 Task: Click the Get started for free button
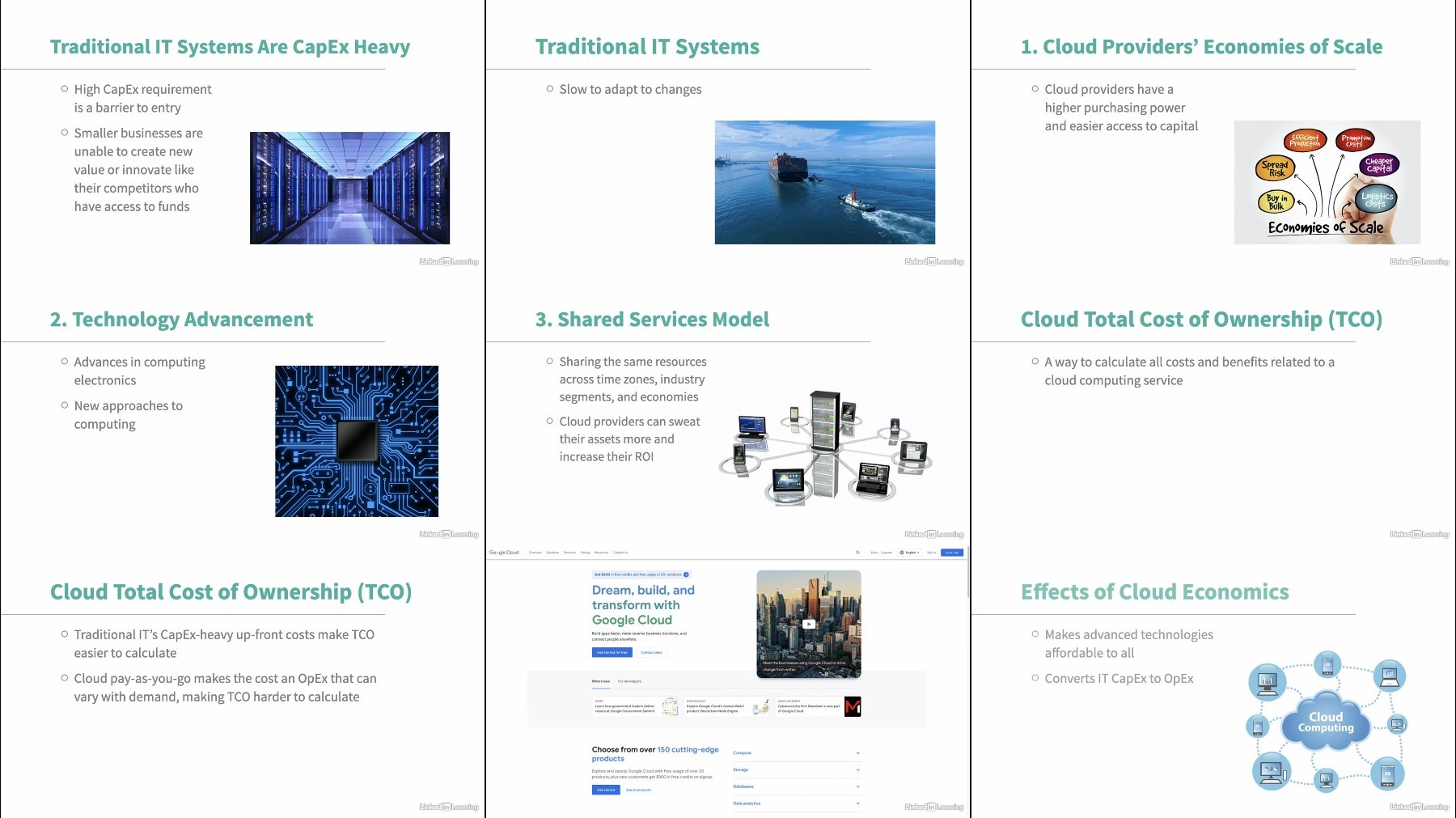612,652
